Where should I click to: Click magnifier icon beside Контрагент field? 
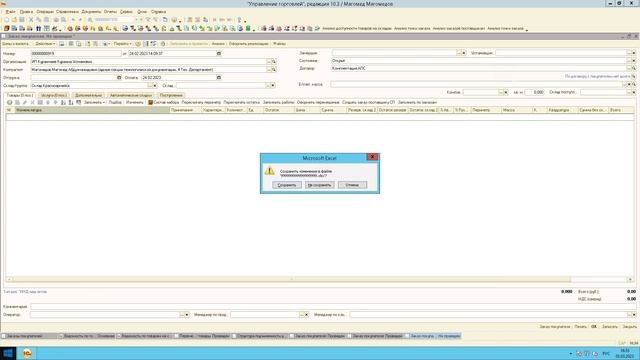pyautogui.click(x=274, y=70)
